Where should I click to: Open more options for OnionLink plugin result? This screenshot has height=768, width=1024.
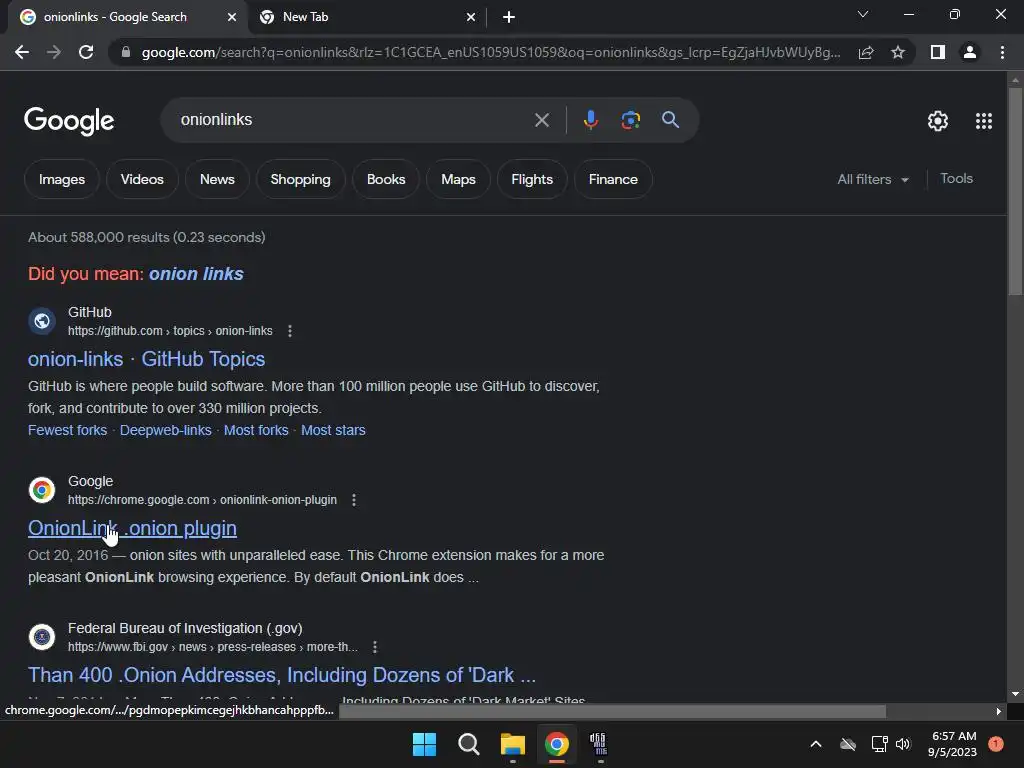click(x=354, y=500)
